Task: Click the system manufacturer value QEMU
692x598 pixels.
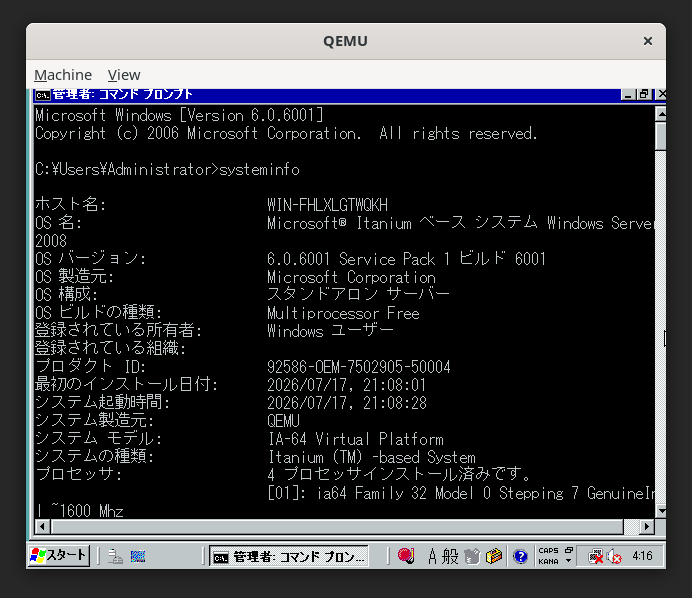Action: (x=283, y=421)
